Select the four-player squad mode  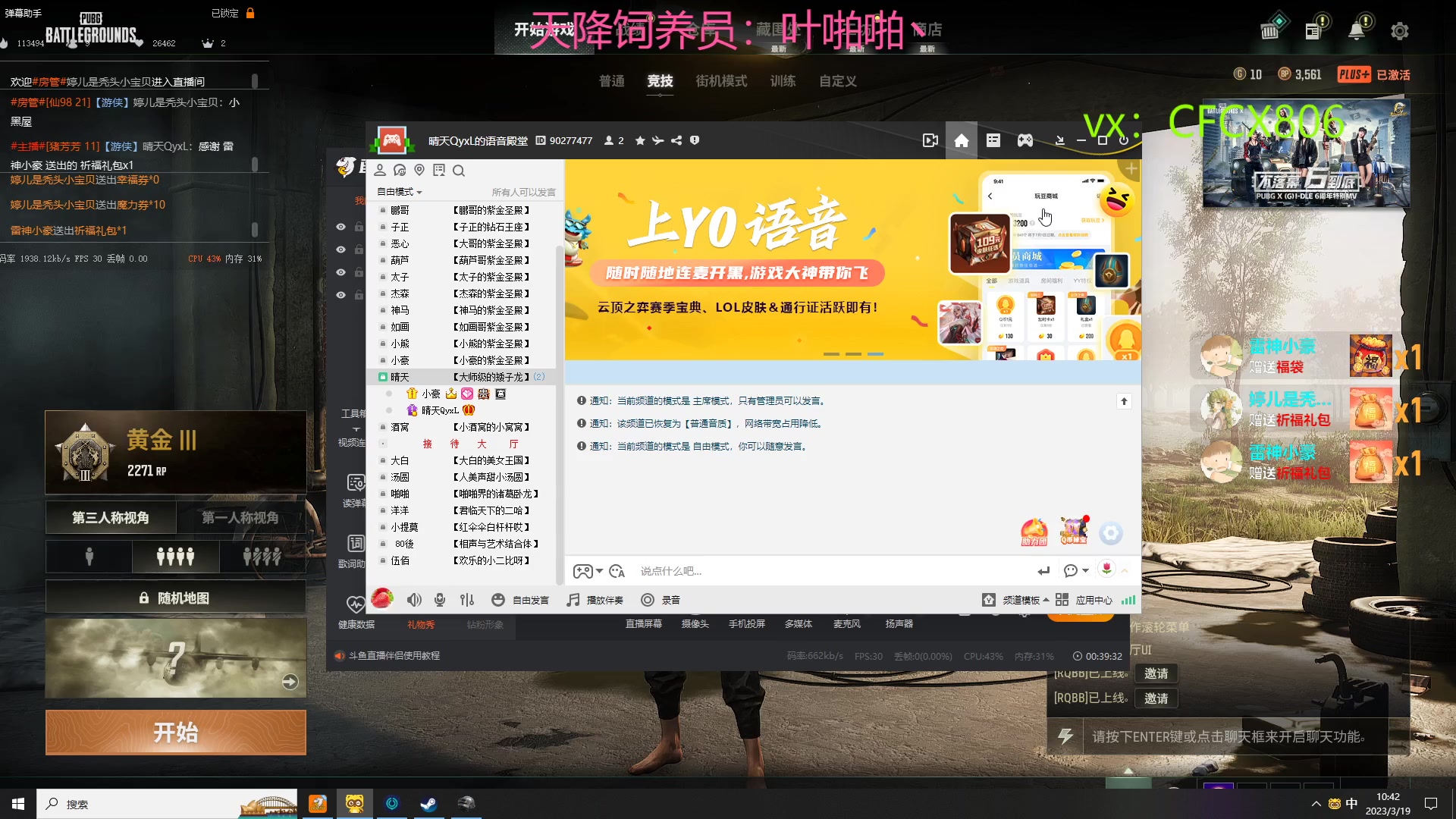click(175, 556)
